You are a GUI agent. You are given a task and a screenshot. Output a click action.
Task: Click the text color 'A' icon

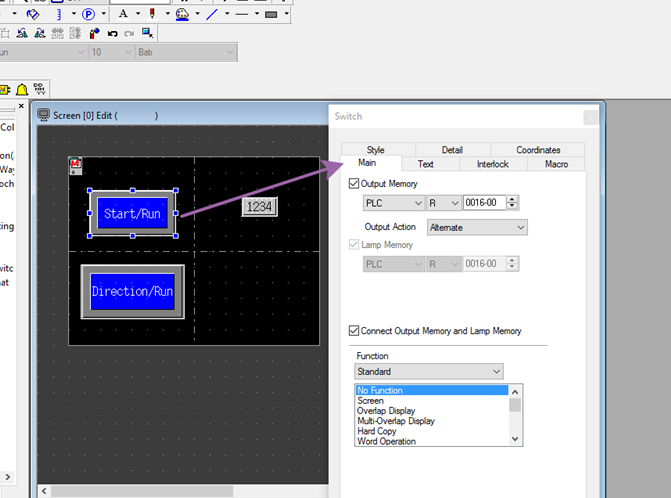[x=124, y=14]
